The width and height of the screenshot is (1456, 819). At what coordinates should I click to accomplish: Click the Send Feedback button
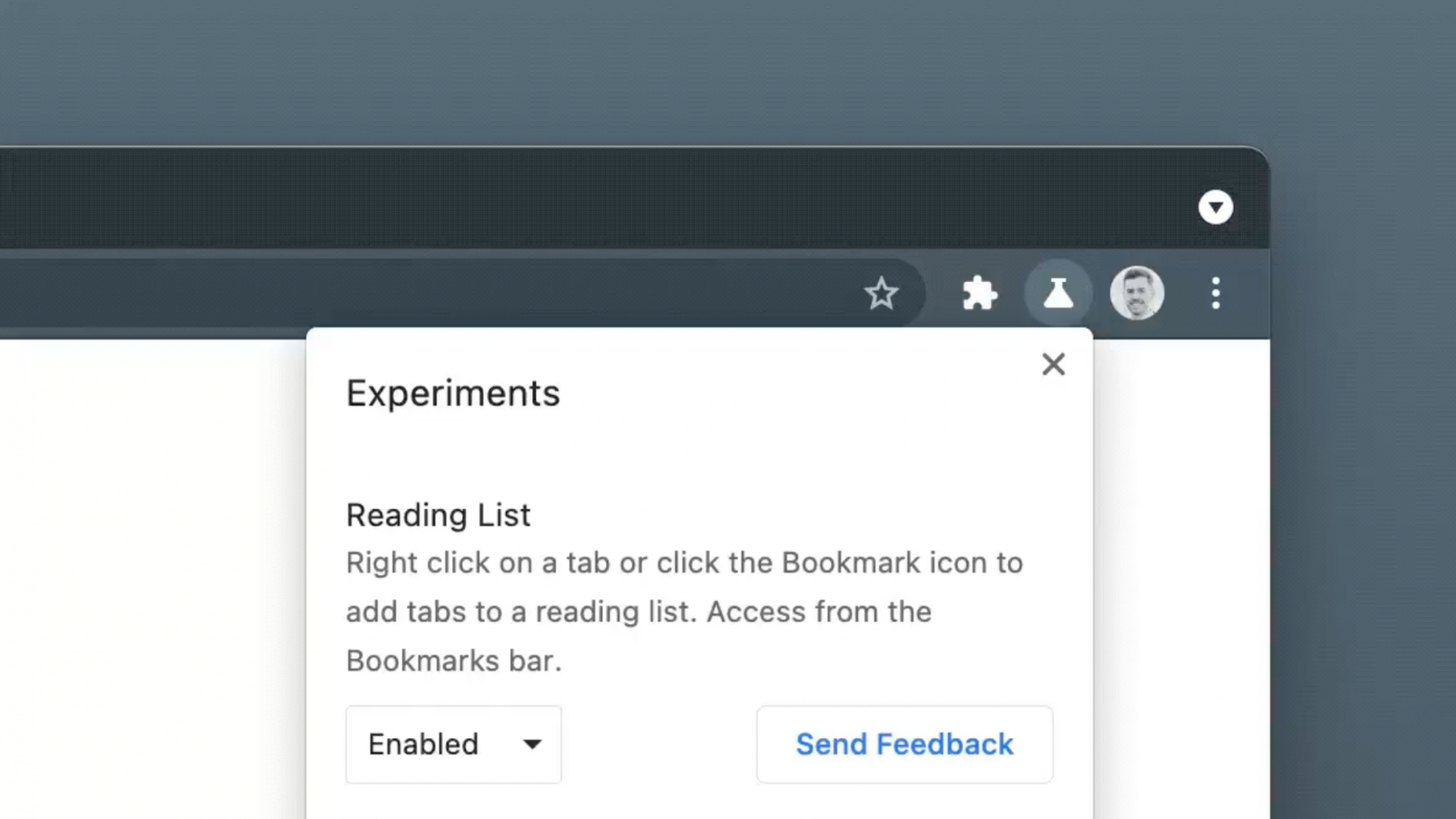click(x=904, y=744)
